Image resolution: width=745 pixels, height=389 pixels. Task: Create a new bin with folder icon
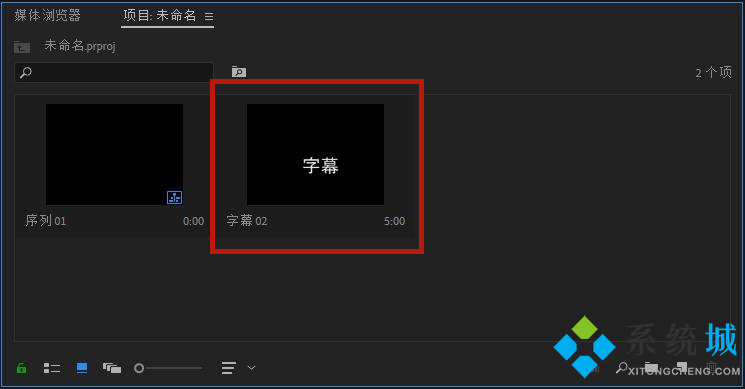point(651,368)
